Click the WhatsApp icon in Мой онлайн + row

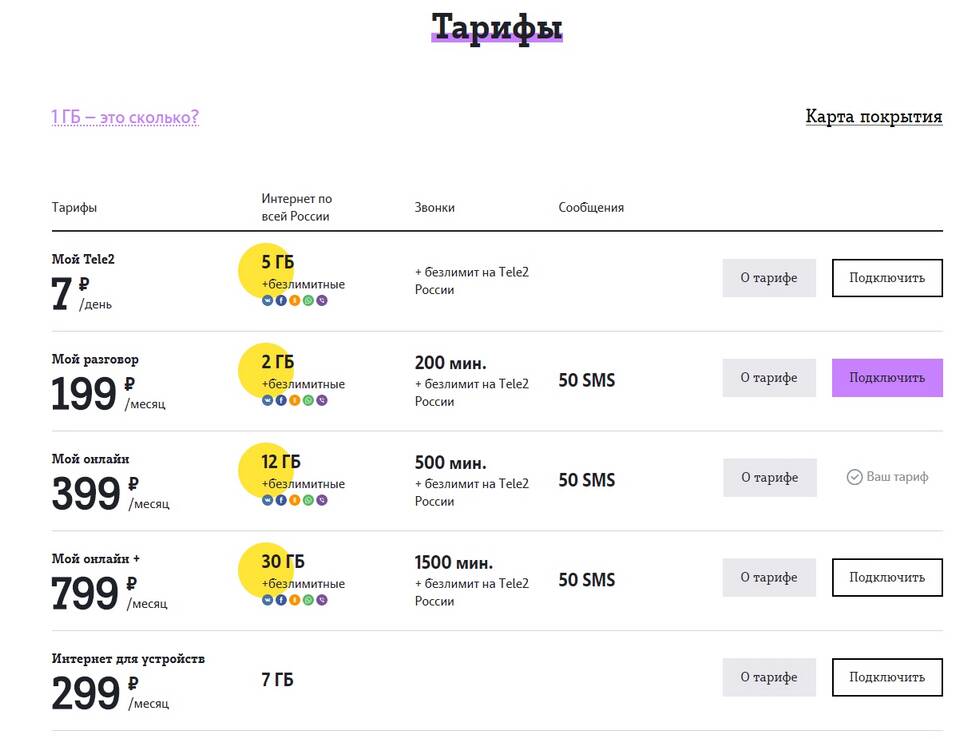coord(308,600)
